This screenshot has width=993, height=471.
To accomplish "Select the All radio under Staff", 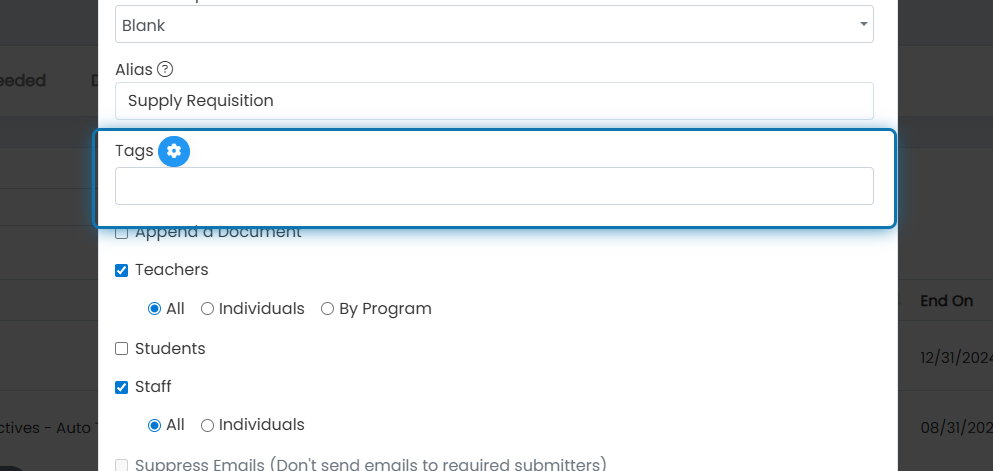I will [154, 425].
